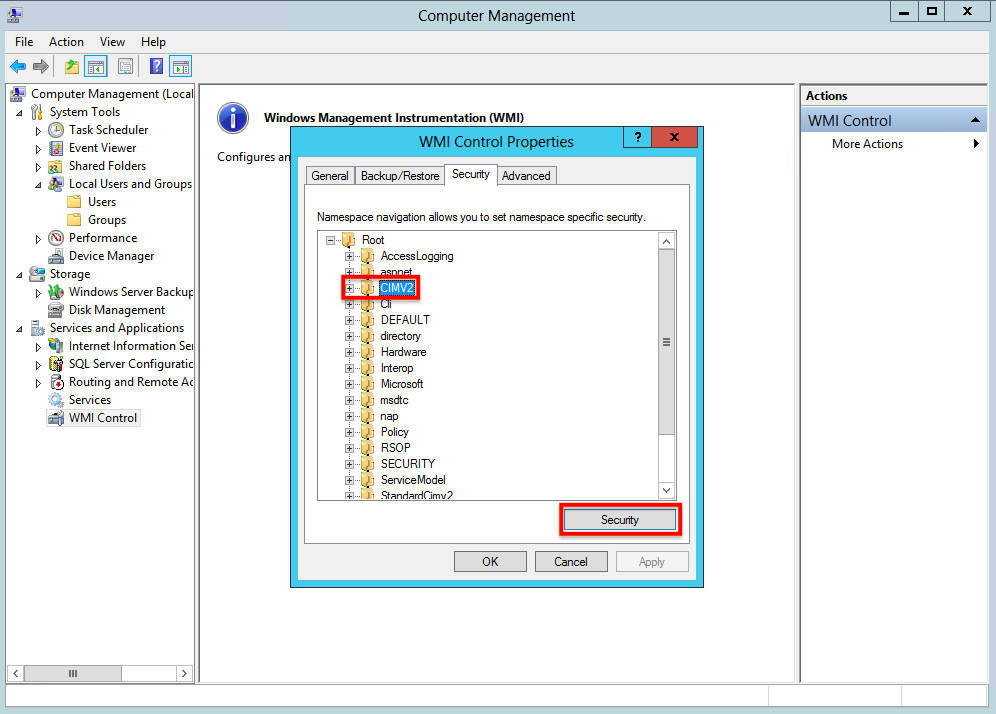Expand the SQL Server Configuration node
Screen dimensions: 996x714
point(38,365)
